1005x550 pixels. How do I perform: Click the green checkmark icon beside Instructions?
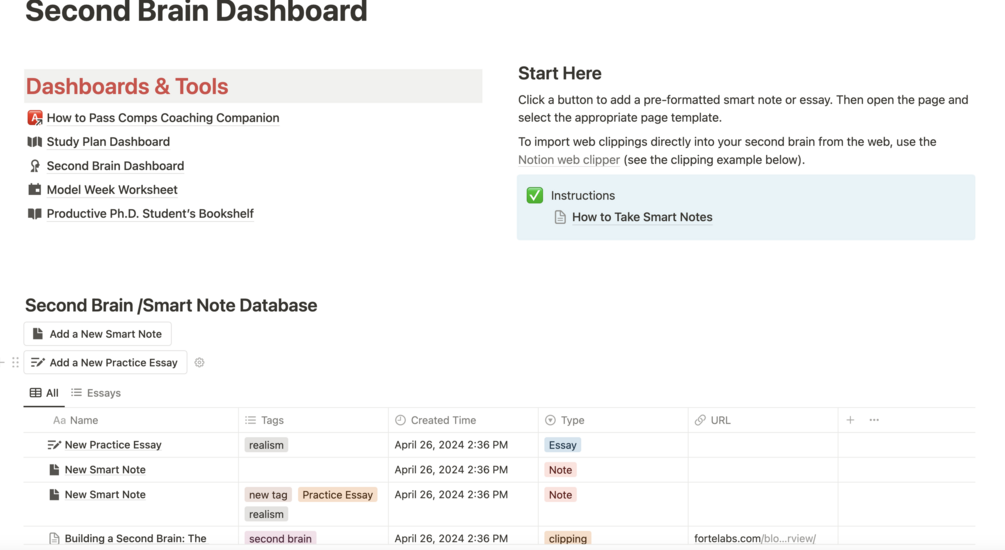(535, 196)
